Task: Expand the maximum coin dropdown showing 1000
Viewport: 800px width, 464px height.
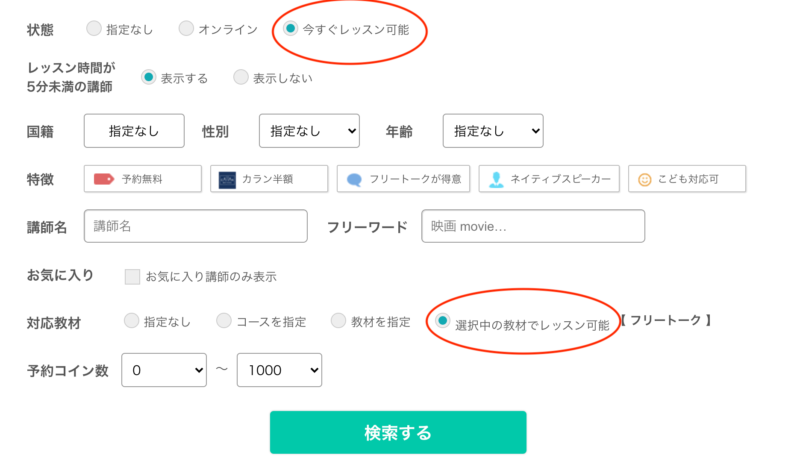Action: click(279, 370)
